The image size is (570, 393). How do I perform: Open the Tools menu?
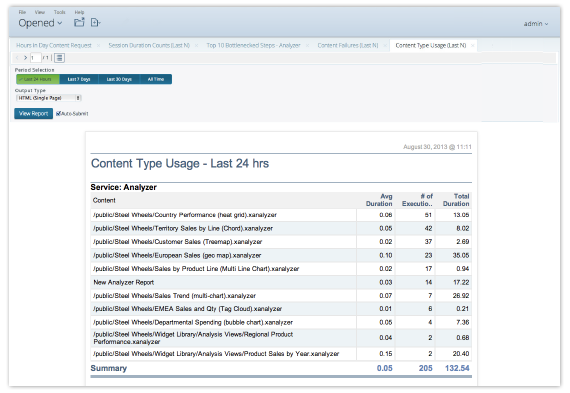pyautogui.click(x=60, y=12)
